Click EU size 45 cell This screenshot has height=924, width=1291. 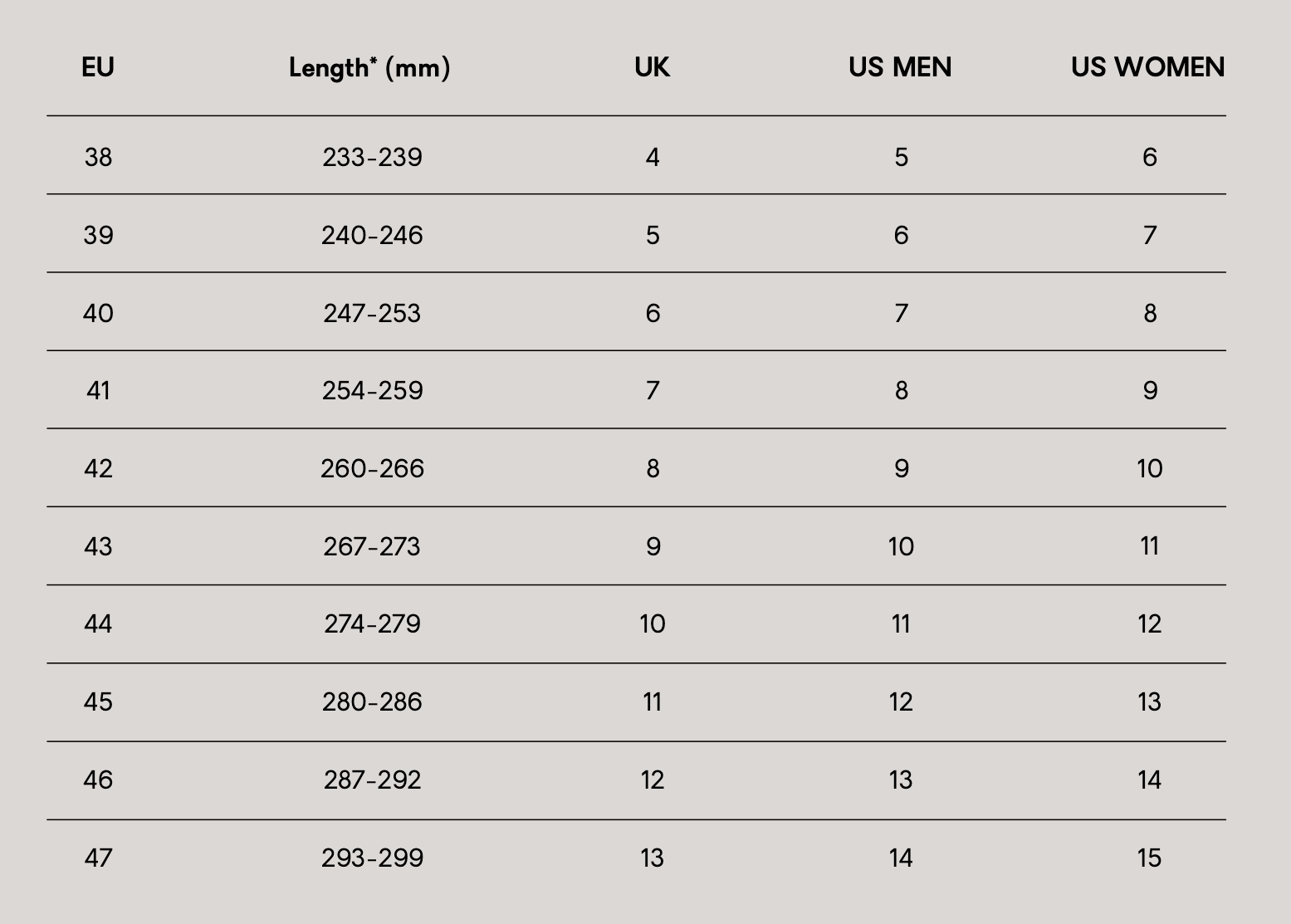coord(98,702)
